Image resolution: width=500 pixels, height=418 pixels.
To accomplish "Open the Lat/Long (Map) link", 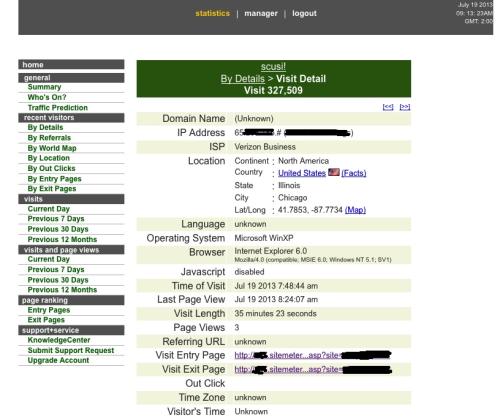I will pos(355,210).
